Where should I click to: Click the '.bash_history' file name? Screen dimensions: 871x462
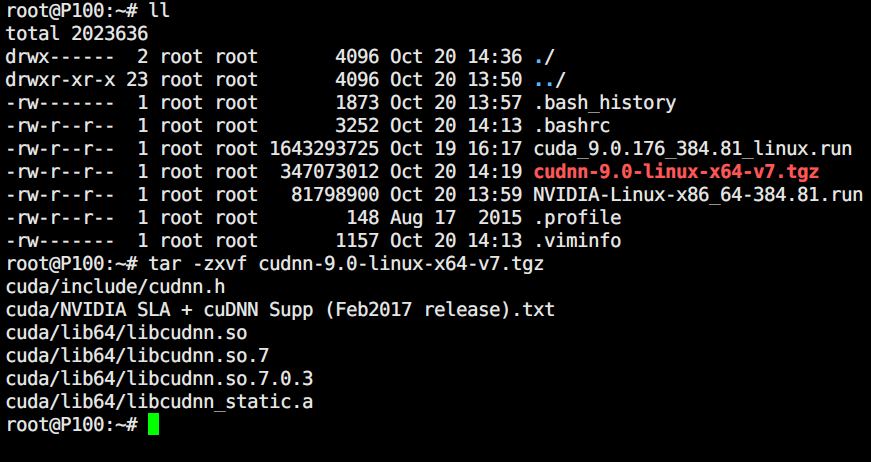coord(605,103)
